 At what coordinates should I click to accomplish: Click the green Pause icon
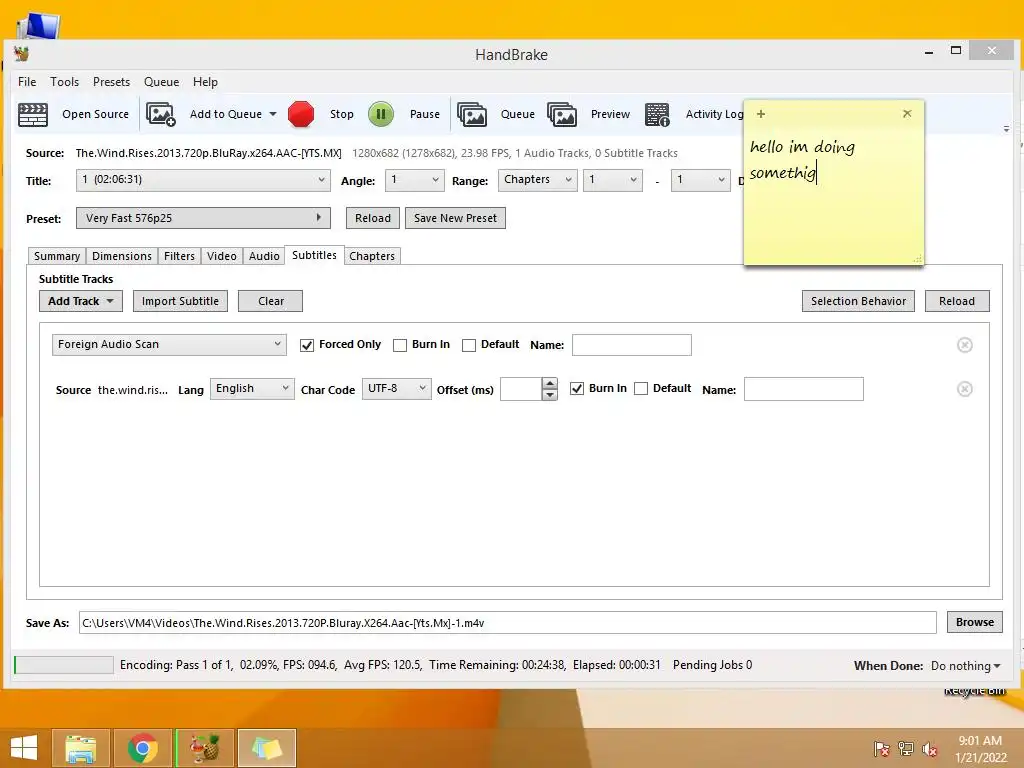click(381, 114)
